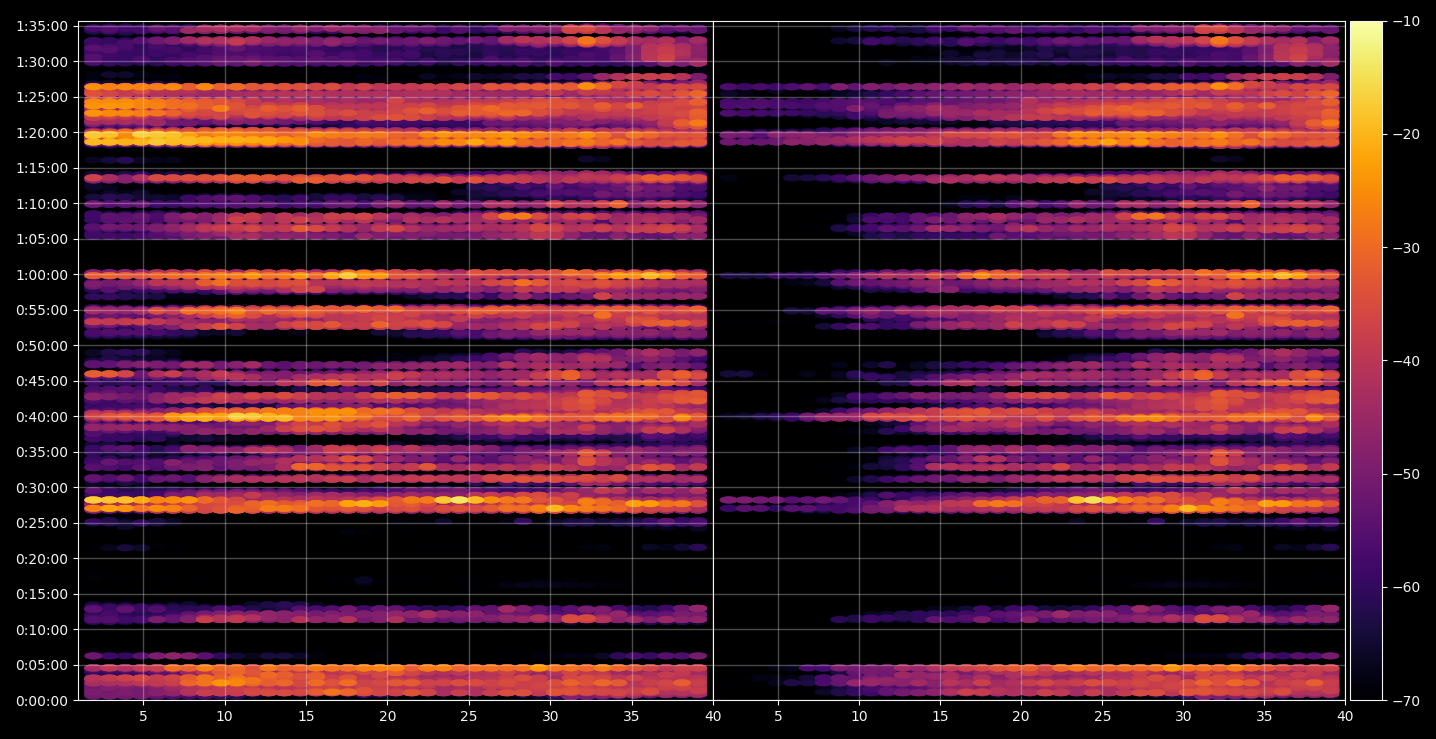
Task: Pick the −60 colorbar tick label
Action: tap(1407, 587)
